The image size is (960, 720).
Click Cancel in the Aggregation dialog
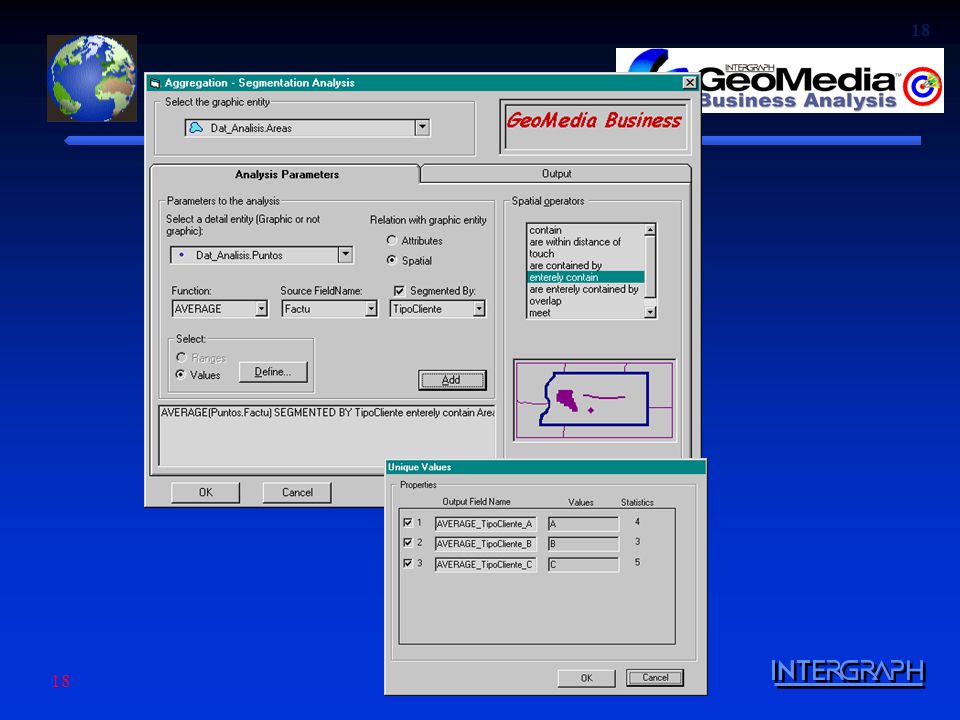[297, 492]
